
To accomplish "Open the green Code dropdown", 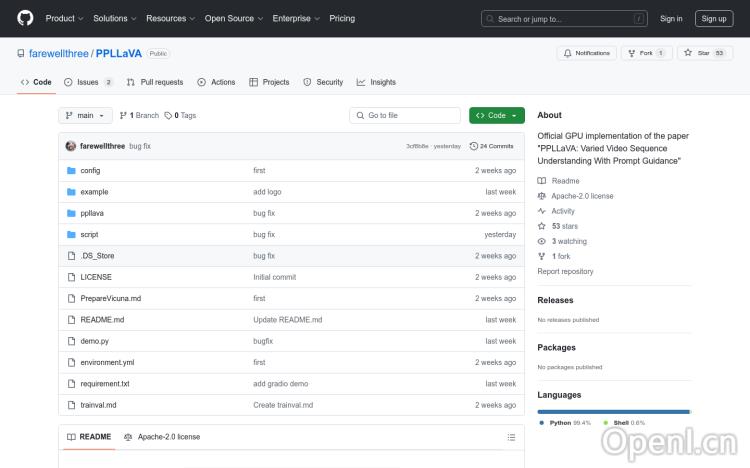I will coord(496,115).
